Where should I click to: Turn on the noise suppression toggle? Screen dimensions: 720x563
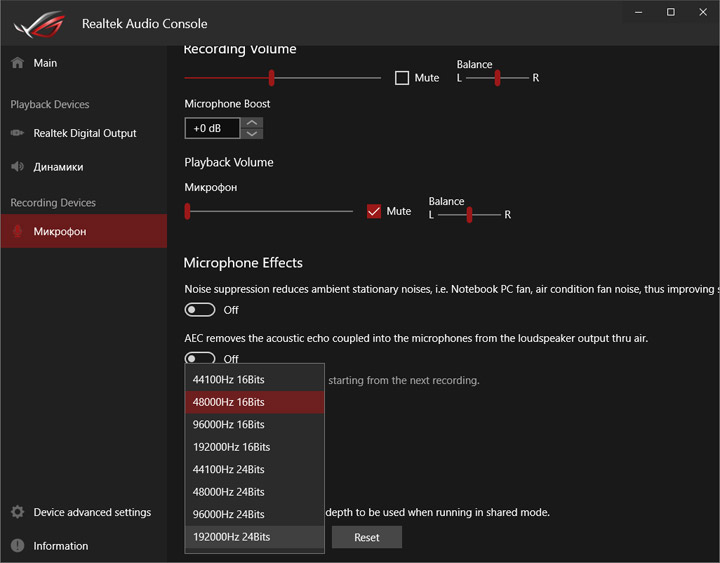[x=200, y=310]
